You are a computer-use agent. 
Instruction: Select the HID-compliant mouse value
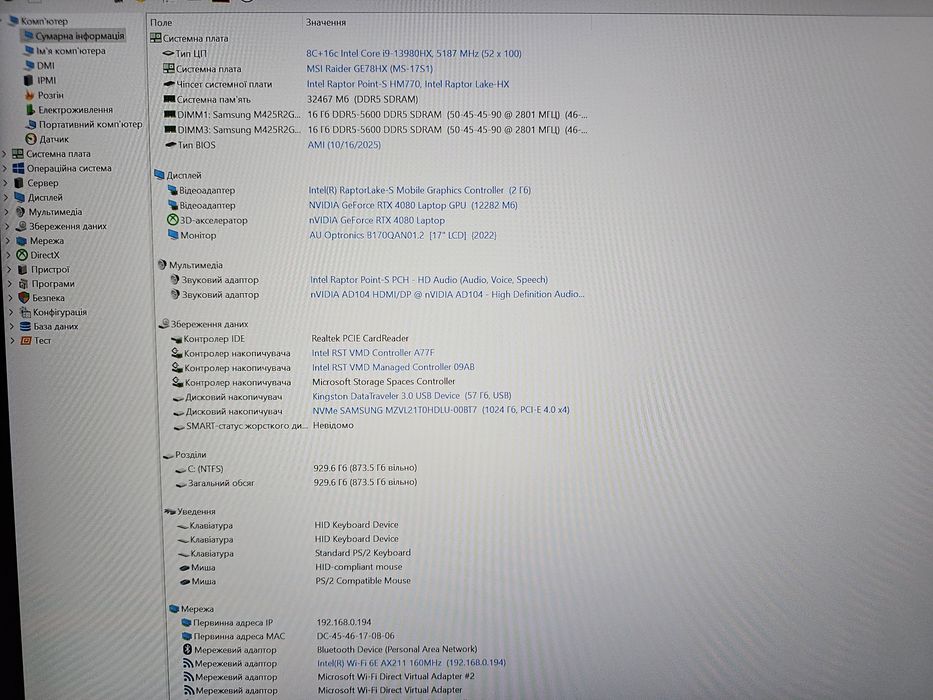[x=359, y=567]
